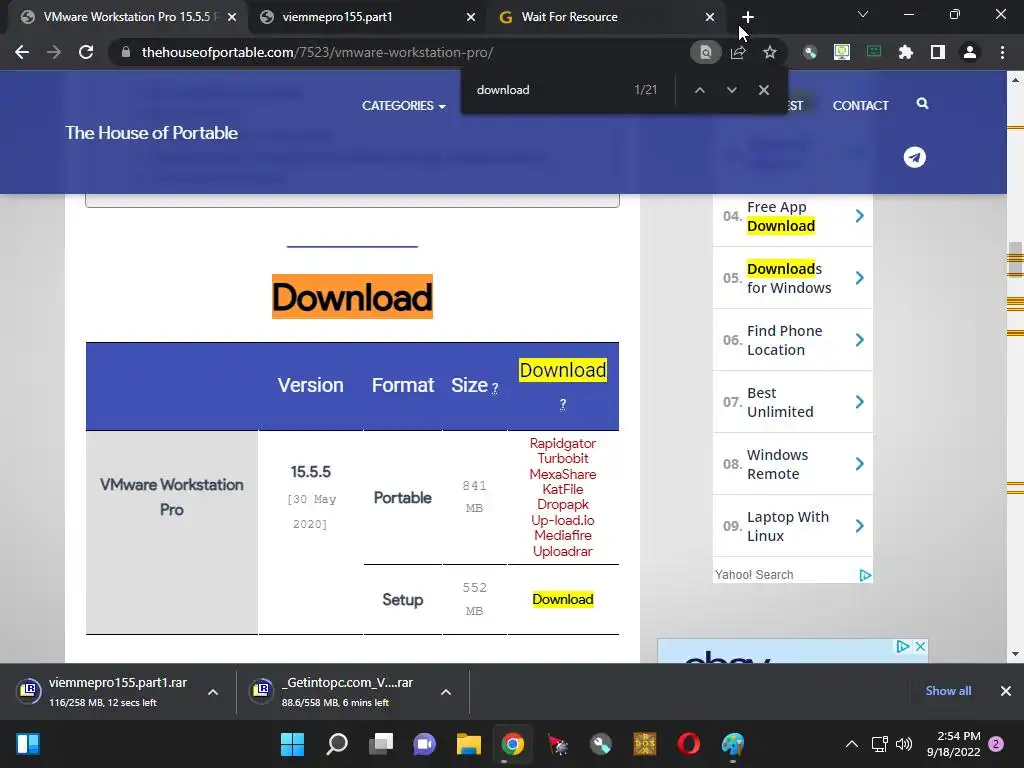
Task: Click The House of Portable site title
Action: coord(152,133)
